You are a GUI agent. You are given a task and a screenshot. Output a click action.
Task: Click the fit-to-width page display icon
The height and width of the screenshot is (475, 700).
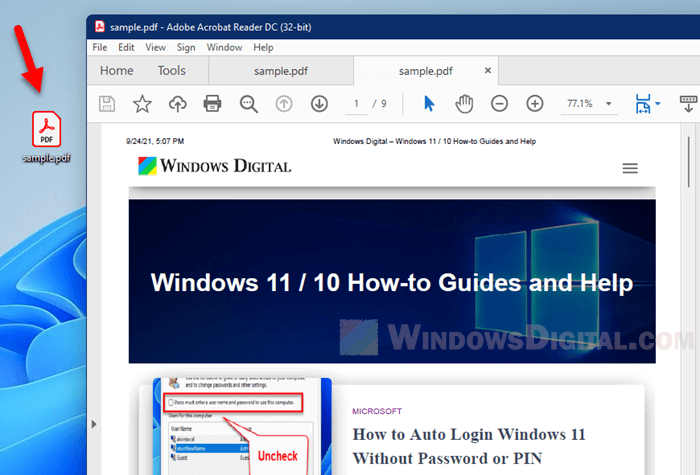point(643,104)
